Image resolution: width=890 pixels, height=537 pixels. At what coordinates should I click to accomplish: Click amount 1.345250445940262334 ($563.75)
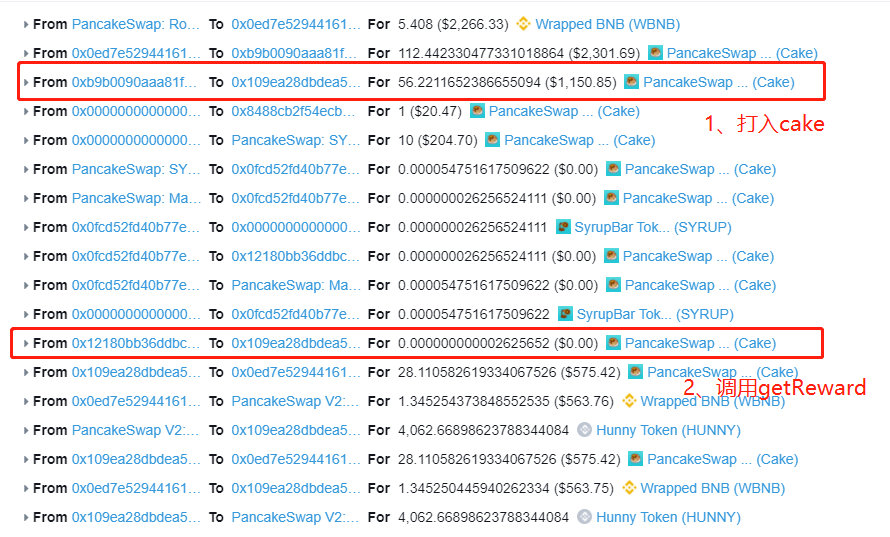(x=506, y=488)
